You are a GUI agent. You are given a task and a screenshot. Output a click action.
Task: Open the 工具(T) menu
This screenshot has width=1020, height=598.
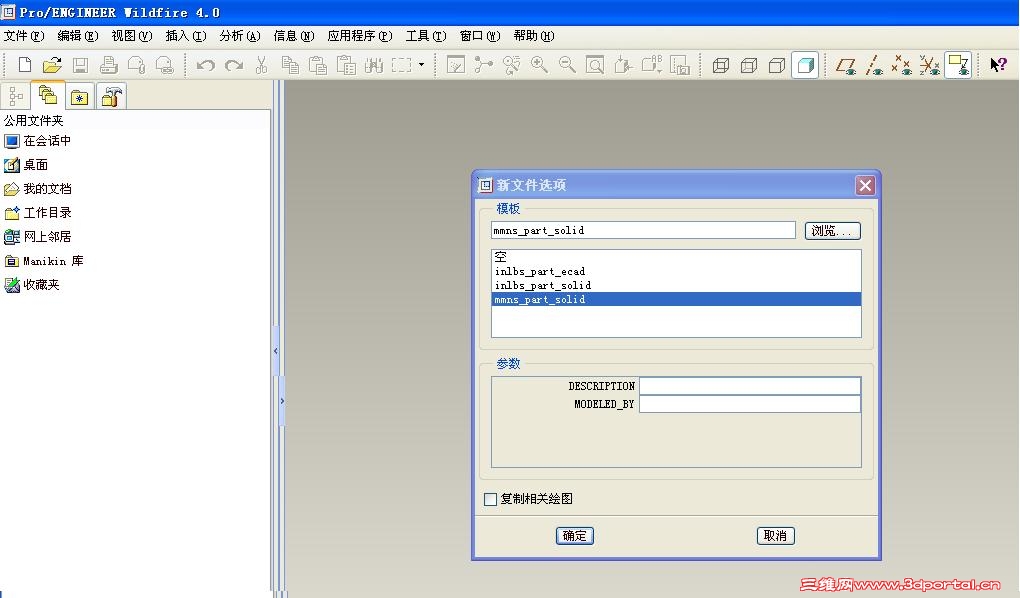point(426,36)
